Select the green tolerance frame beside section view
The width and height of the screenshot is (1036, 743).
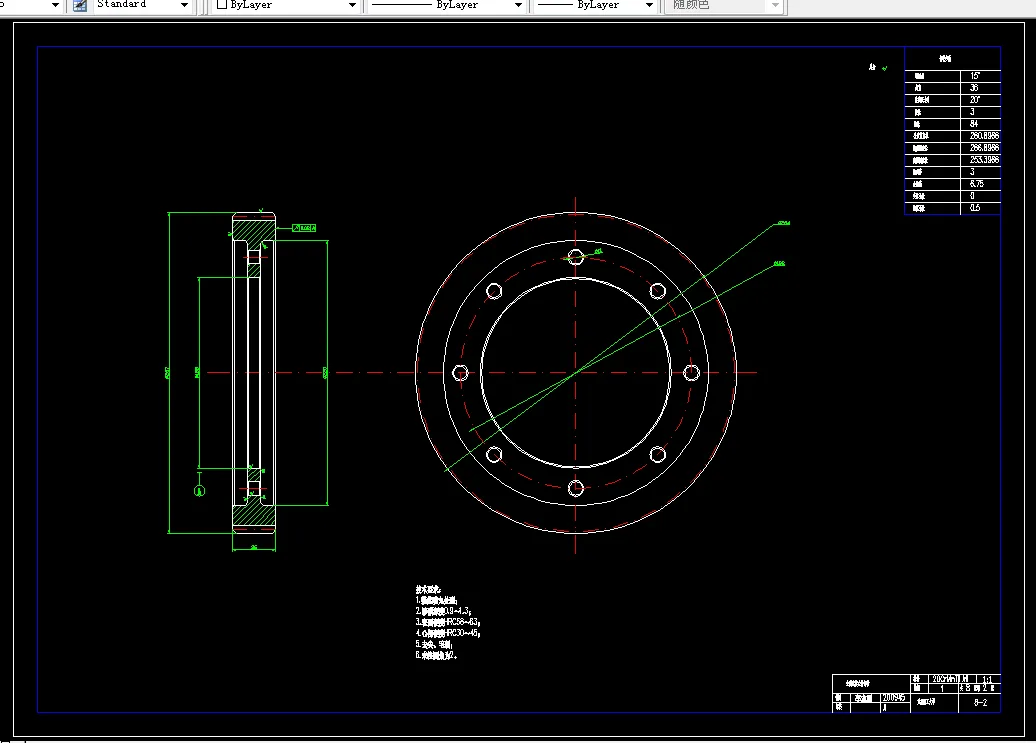click(x=304, y=228)
